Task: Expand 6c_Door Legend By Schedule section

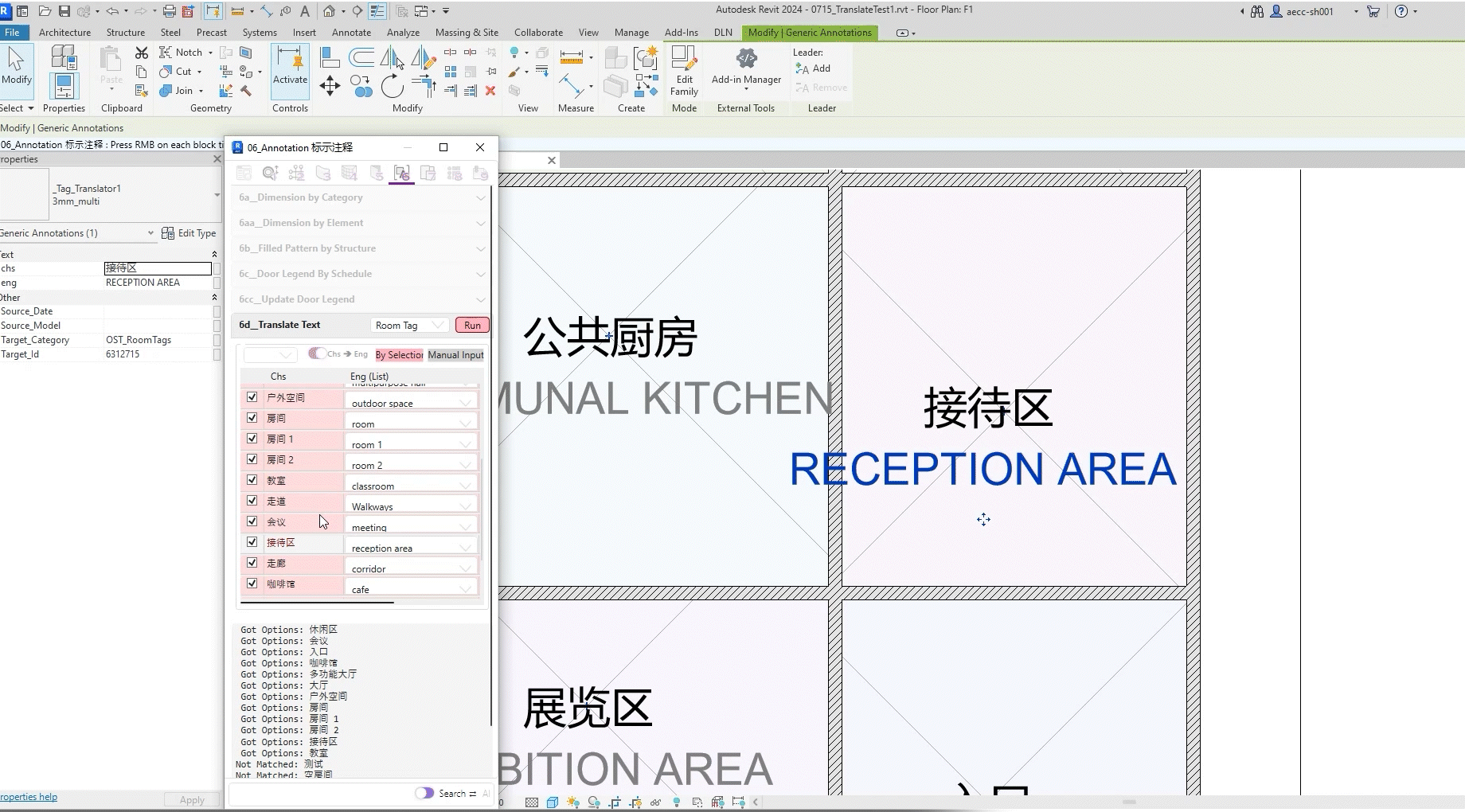Action: [360, 274]
